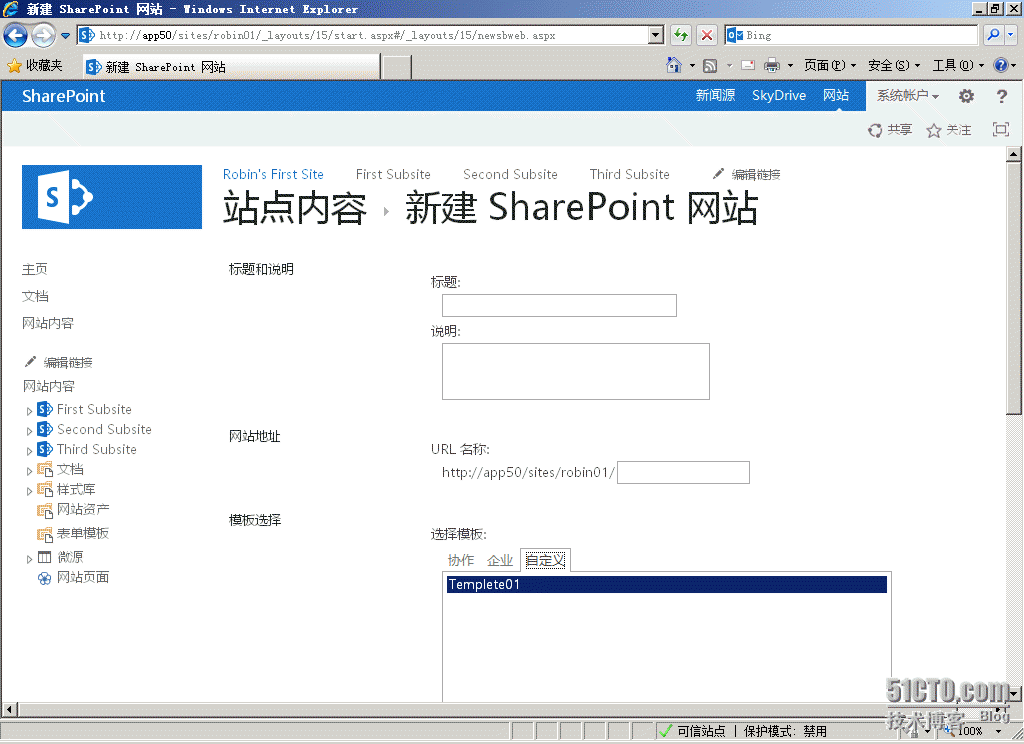The image size is (1024, 744).
Task: Switch to the 自定义 template tab
Action: [545, 560]
